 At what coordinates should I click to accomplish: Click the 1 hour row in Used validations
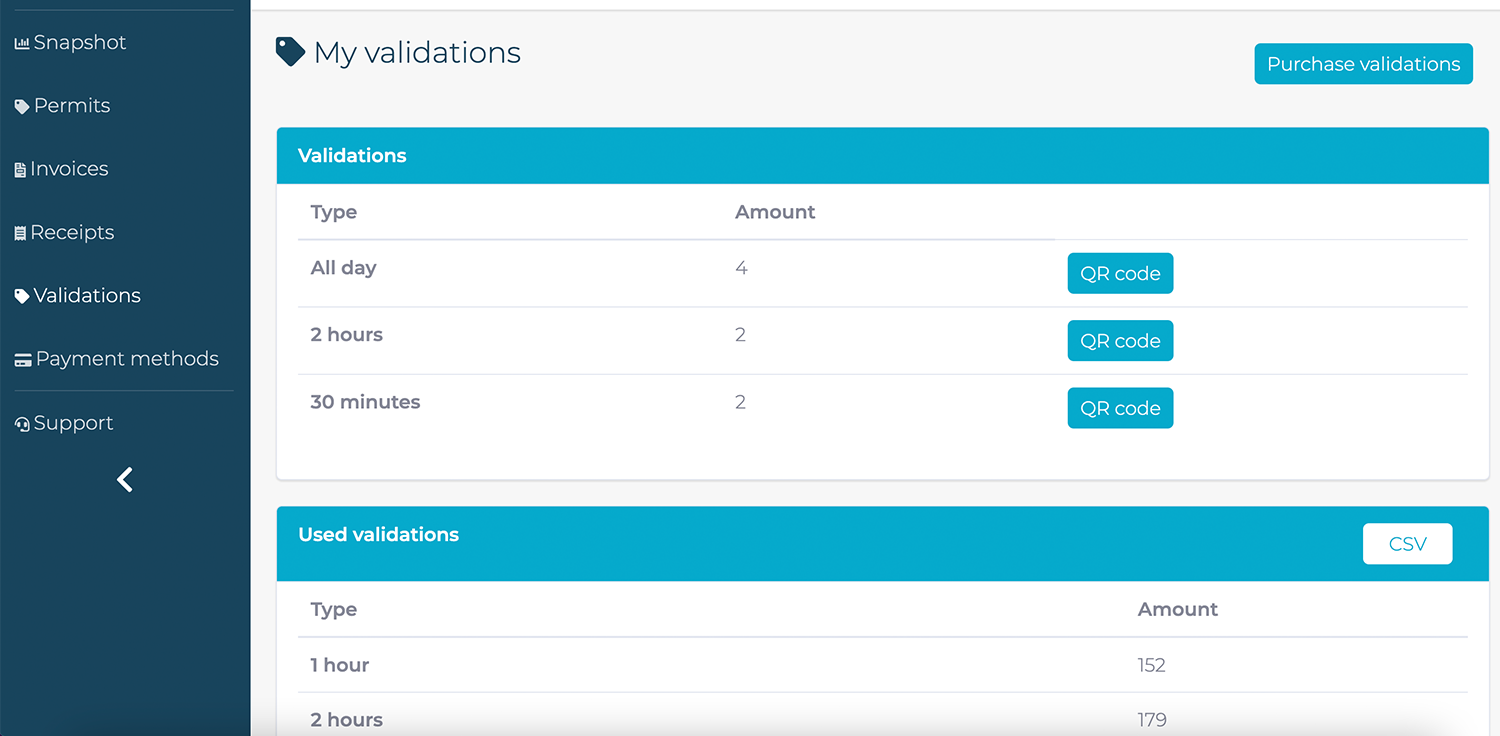point(883,665)
